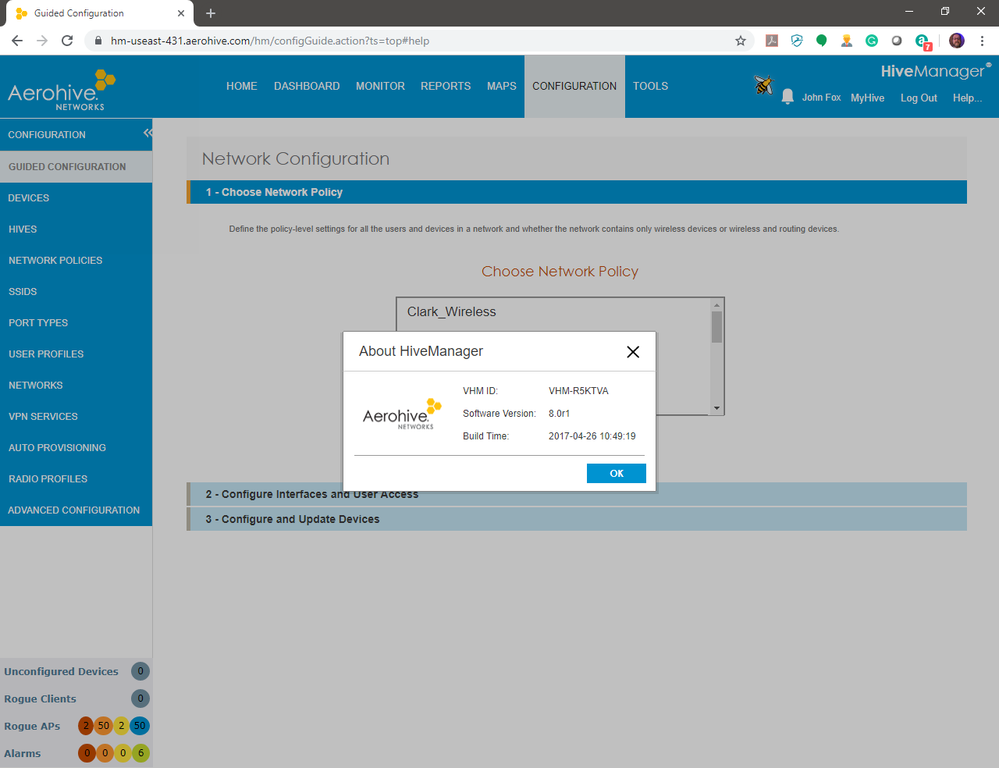The width and height of the screenshot is (999, 768).
Task: Open VPN Services in the sidebar
Action: [76, 416]
